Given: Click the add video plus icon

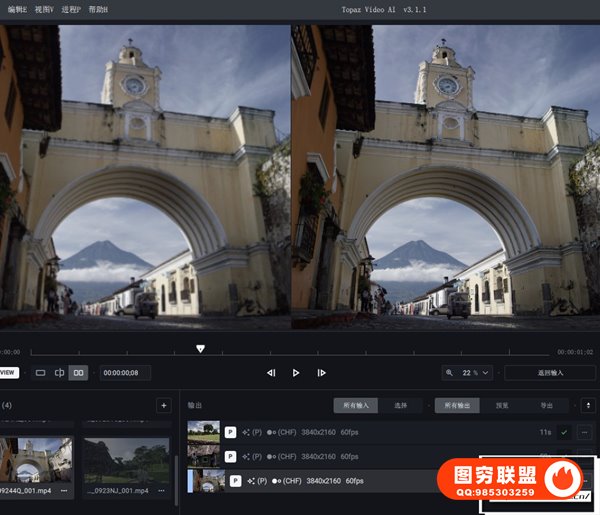Looking at the screenshot, I should (x=163, y=405).
